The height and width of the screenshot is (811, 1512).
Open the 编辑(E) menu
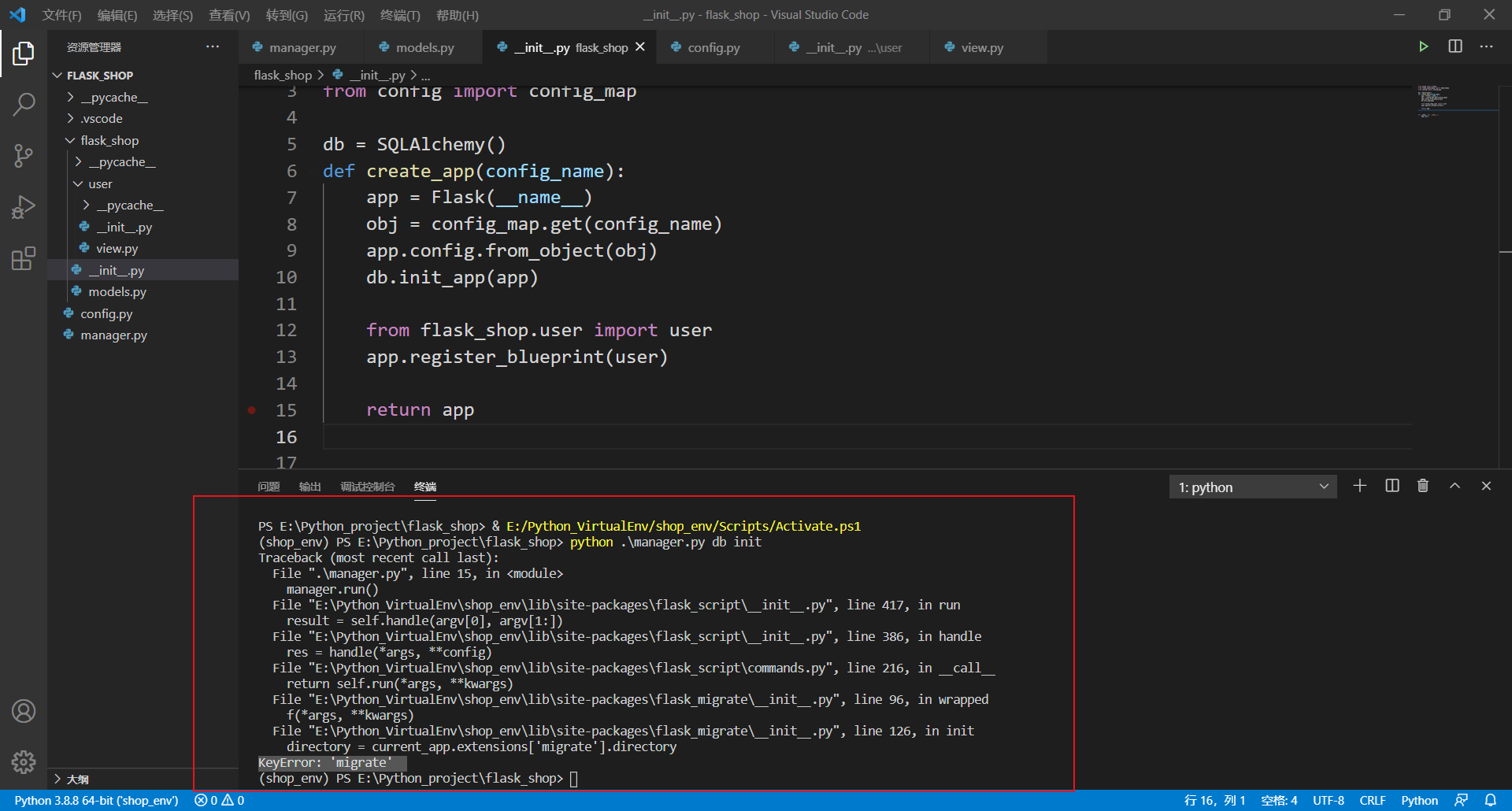117,15
